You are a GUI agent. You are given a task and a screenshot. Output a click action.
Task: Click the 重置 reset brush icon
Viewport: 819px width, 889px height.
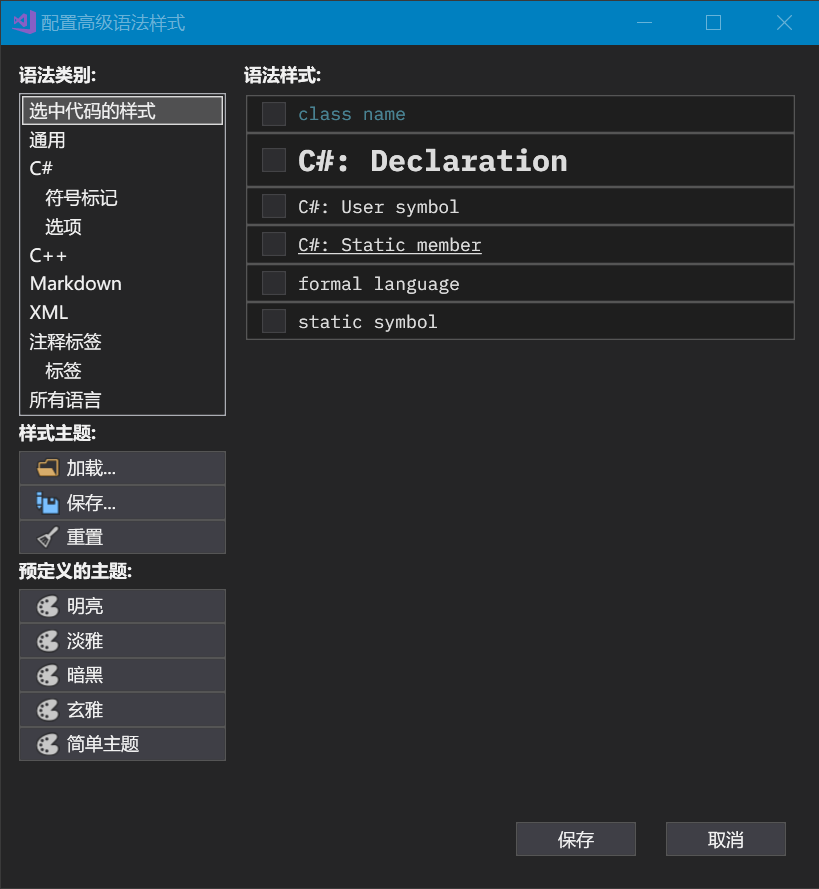click(47, 537)
